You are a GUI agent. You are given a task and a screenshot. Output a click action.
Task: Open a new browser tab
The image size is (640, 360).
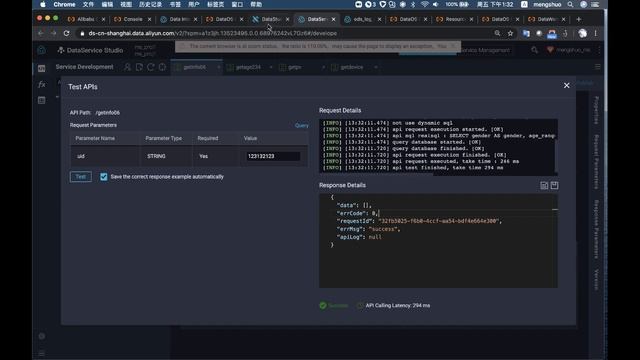point(578,19)
